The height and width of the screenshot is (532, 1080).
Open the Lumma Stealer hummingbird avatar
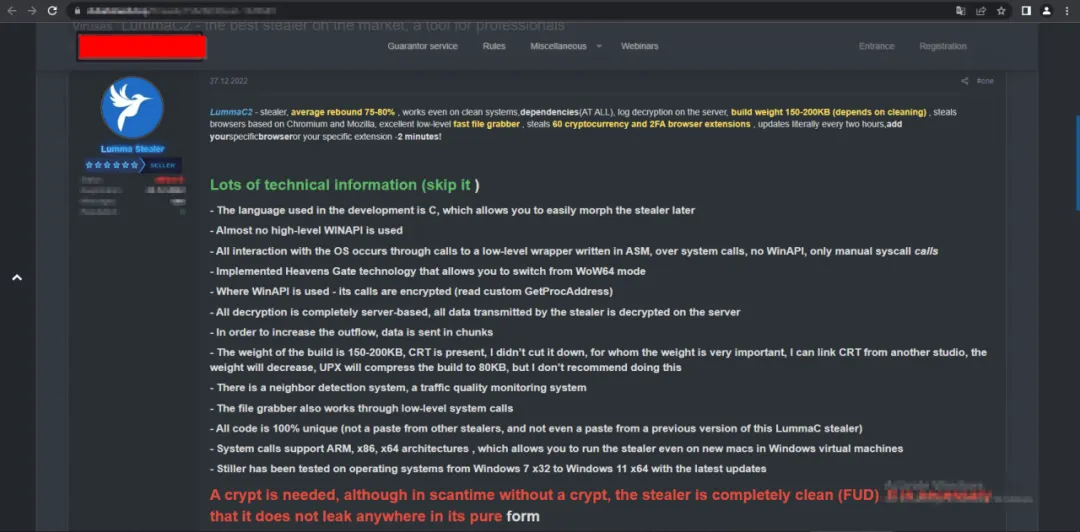click(132, 107)
